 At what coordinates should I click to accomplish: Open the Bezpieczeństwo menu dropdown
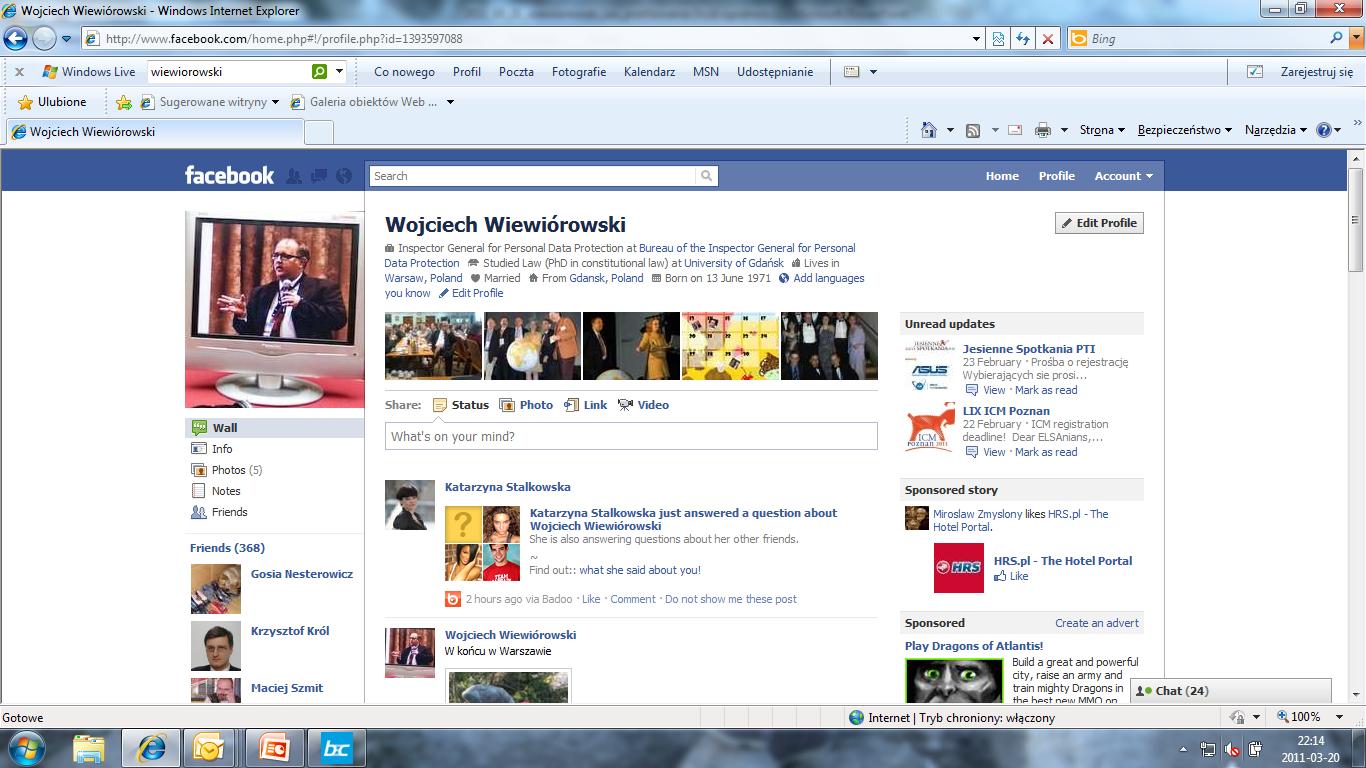coord(1186,130)
